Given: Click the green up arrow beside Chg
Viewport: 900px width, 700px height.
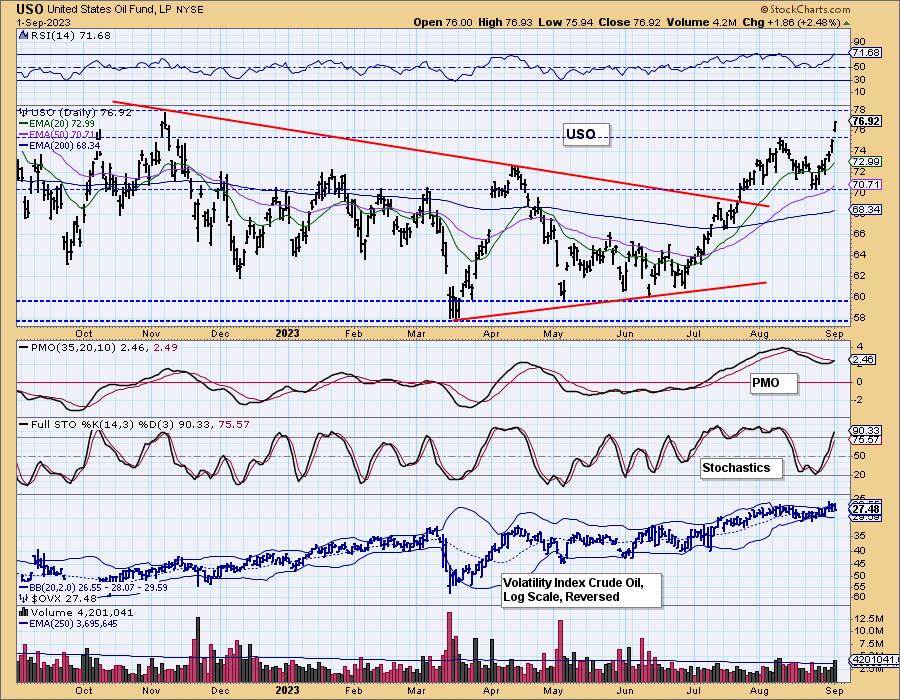Looking at the screenshot, I should point(847,23).
